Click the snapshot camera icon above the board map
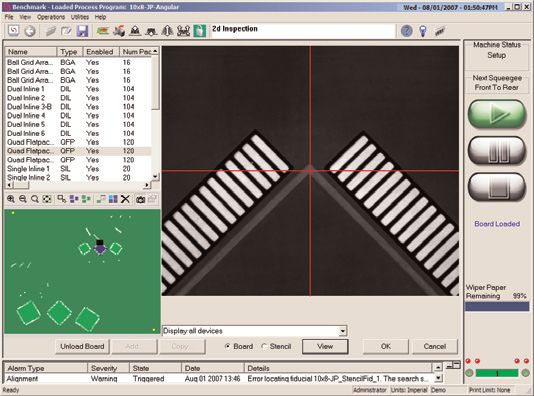The image size is (534, 396). [140, 199]
